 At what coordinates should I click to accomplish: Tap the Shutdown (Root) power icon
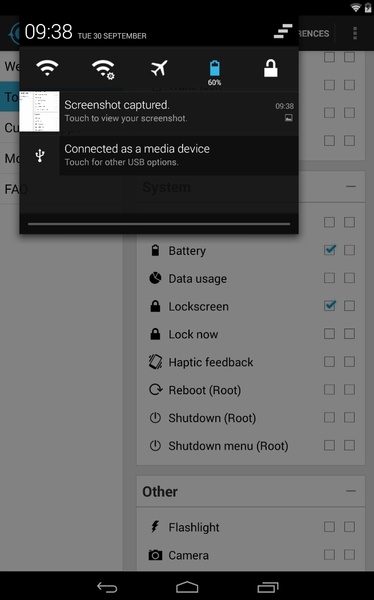155,417
